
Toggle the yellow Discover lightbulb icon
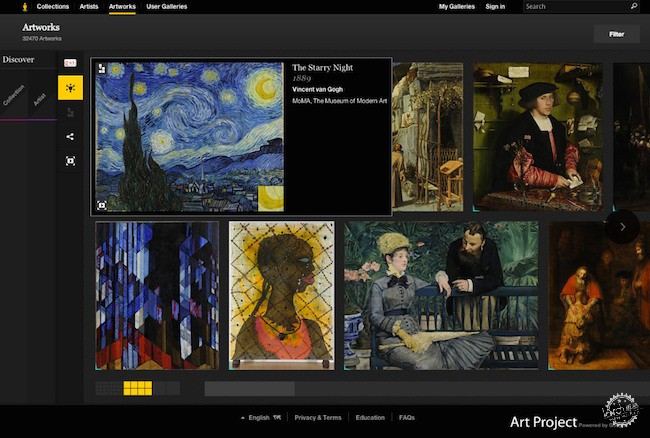(70, 88)
